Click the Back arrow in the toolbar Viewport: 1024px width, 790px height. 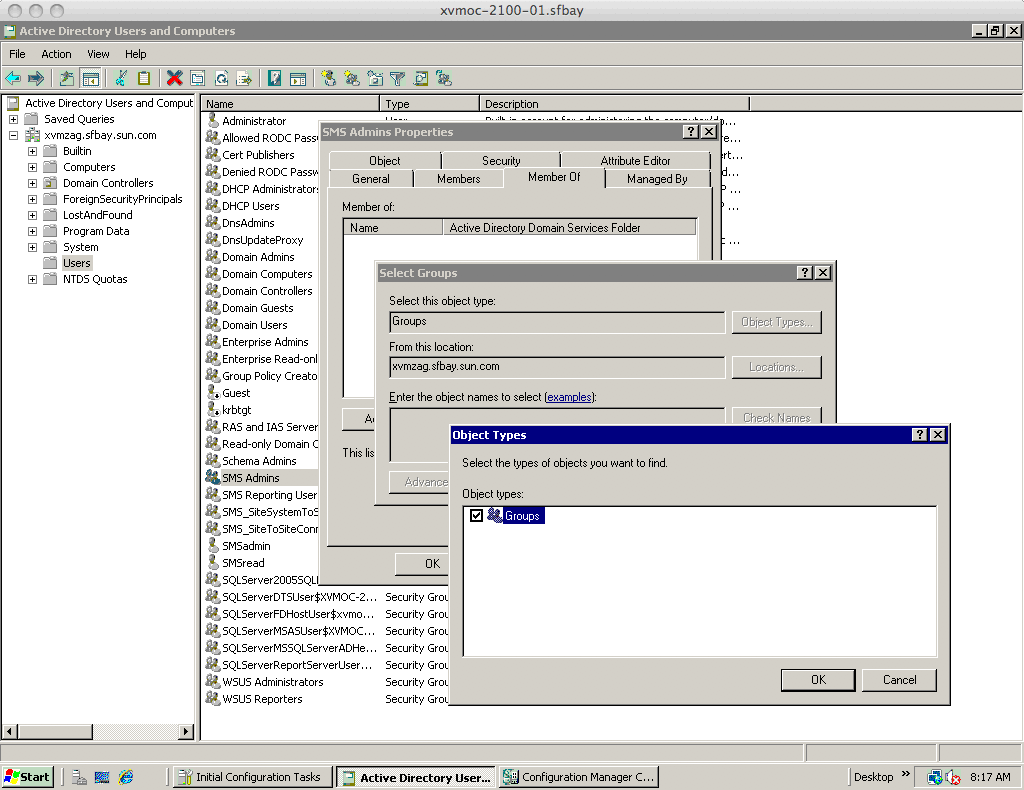tap(13, 78)
